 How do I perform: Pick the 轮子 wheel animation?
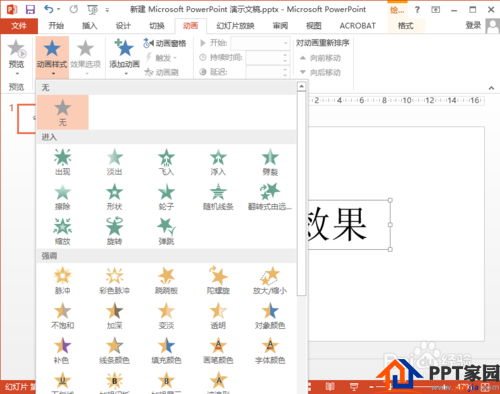point(166,197)
